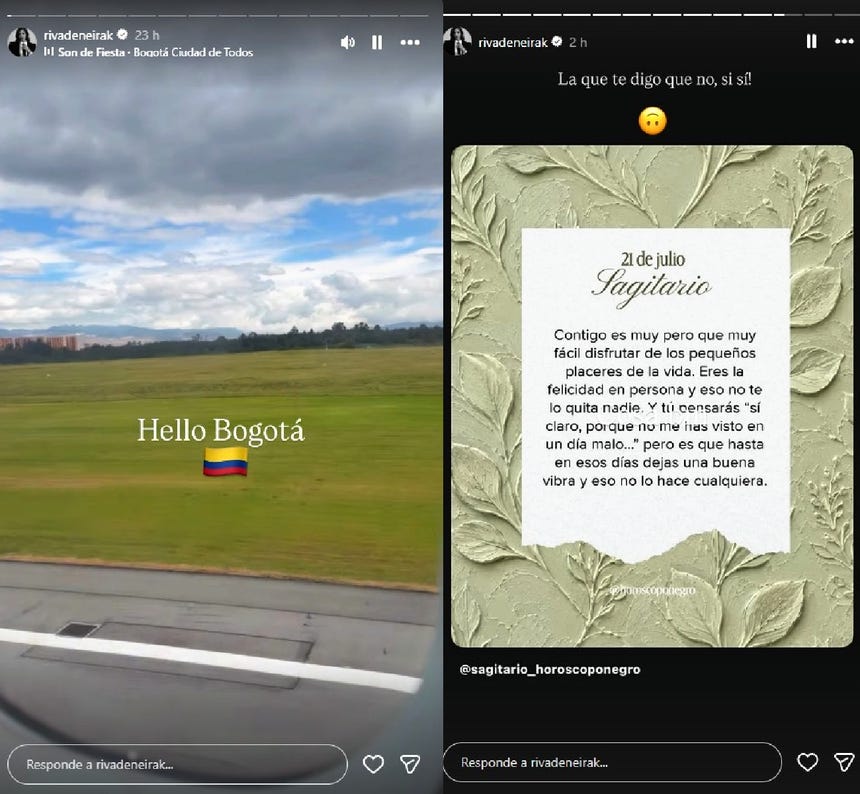This screenshot has width=860, height=794.
Task: Pause the right Sagitario story
Action: pos(811,41)
